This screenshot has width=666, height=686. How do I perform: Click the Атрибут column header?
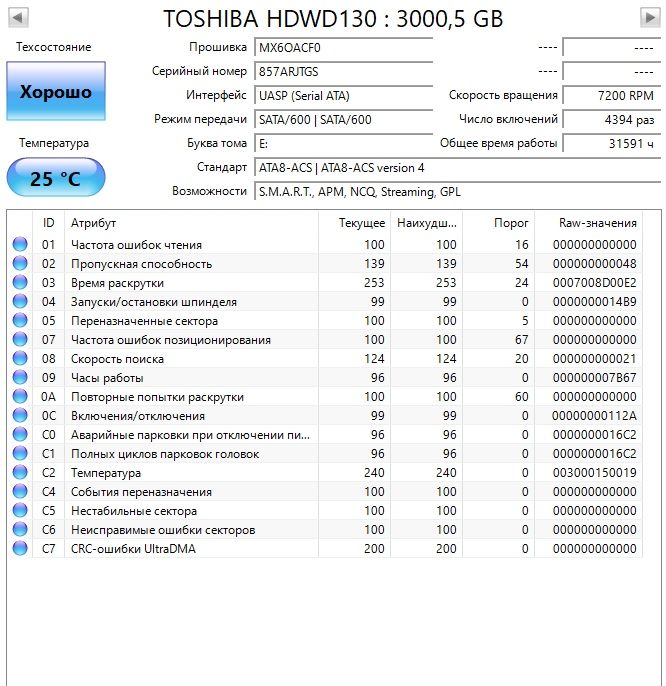(191, 223)
